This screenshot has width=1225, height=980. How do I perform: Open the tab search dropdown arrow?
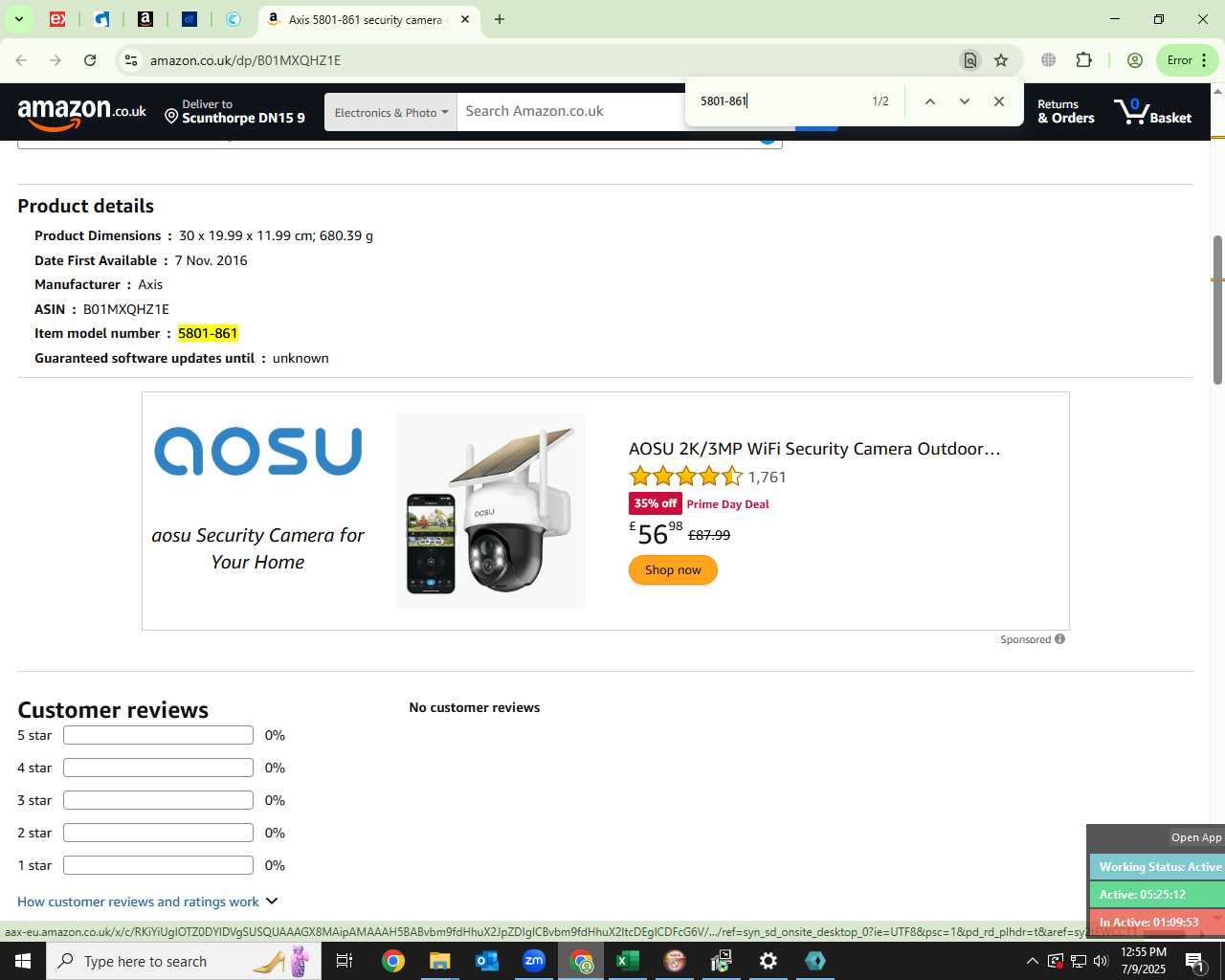18,19
